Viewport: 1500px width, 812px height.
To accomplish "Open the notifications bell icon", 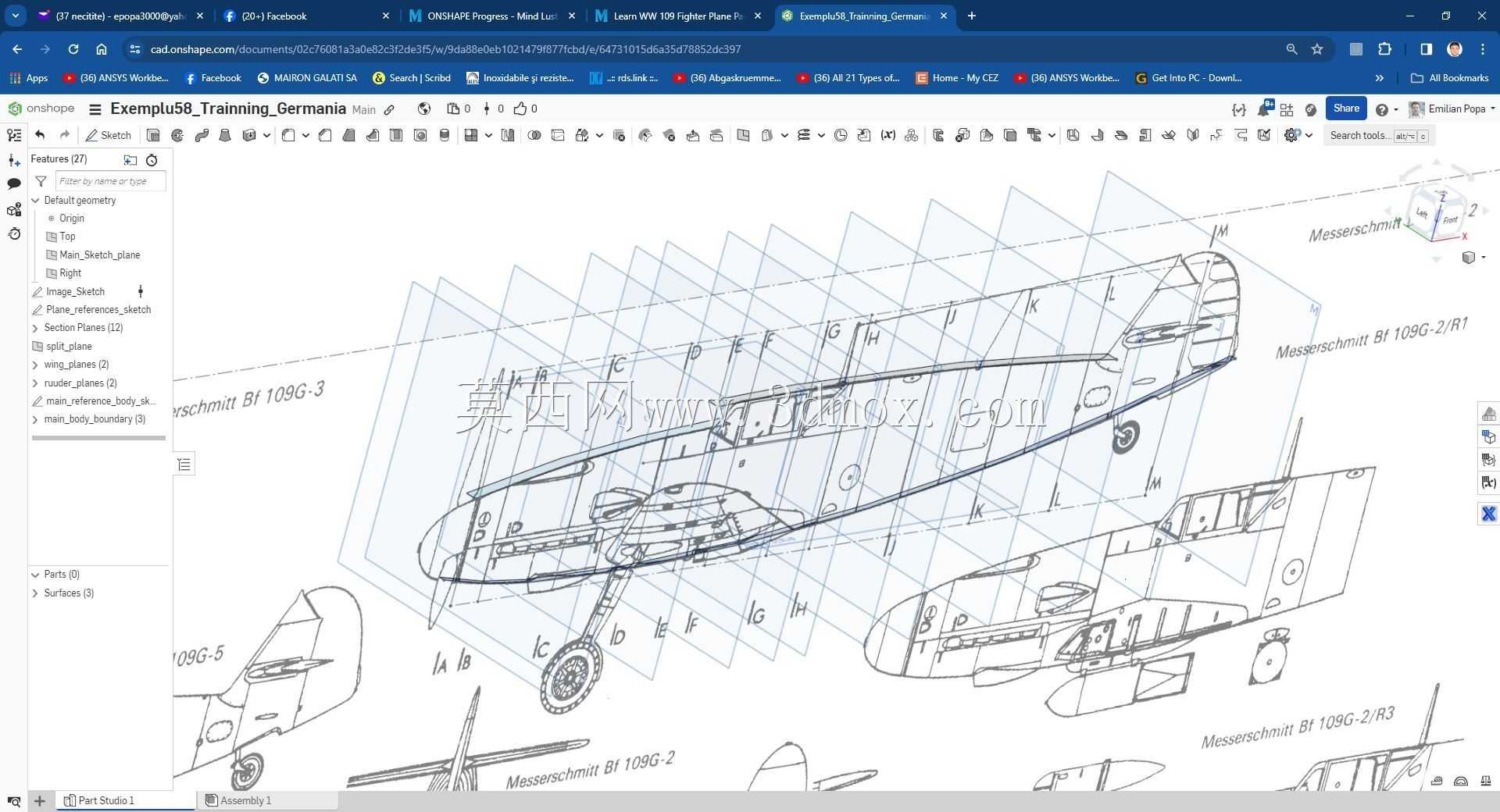I will click(x=1263, y=109).
